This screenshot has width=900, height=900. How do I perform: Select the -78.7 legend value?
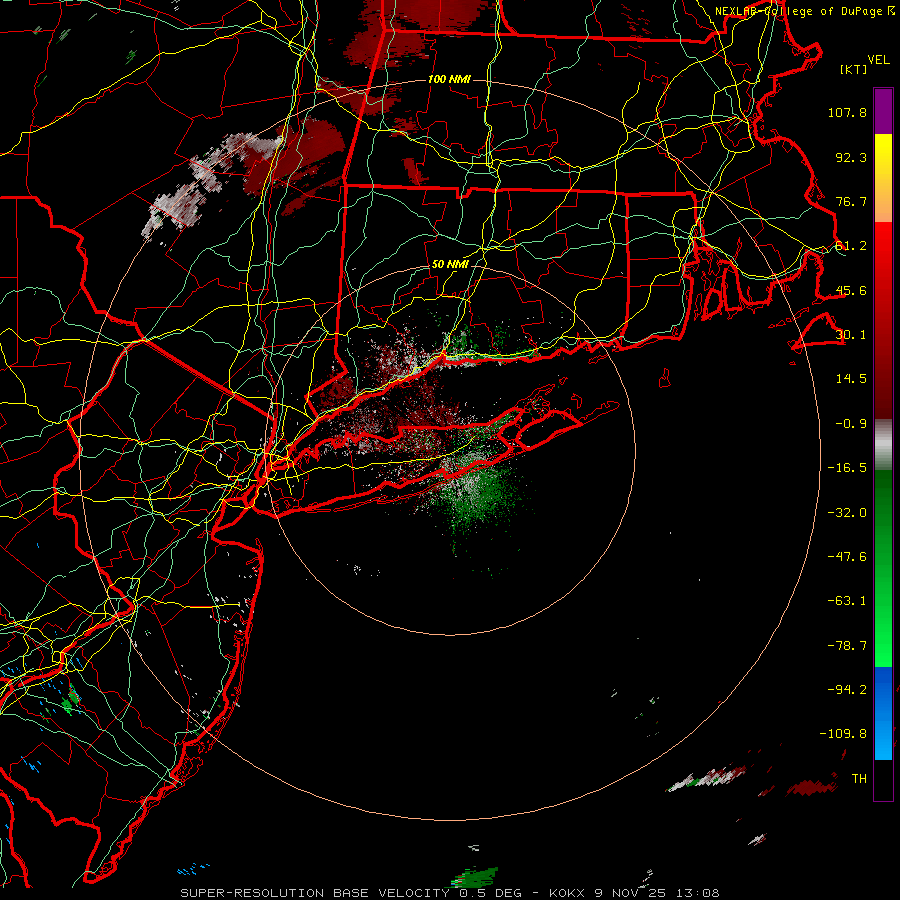[x=847, y=646]
